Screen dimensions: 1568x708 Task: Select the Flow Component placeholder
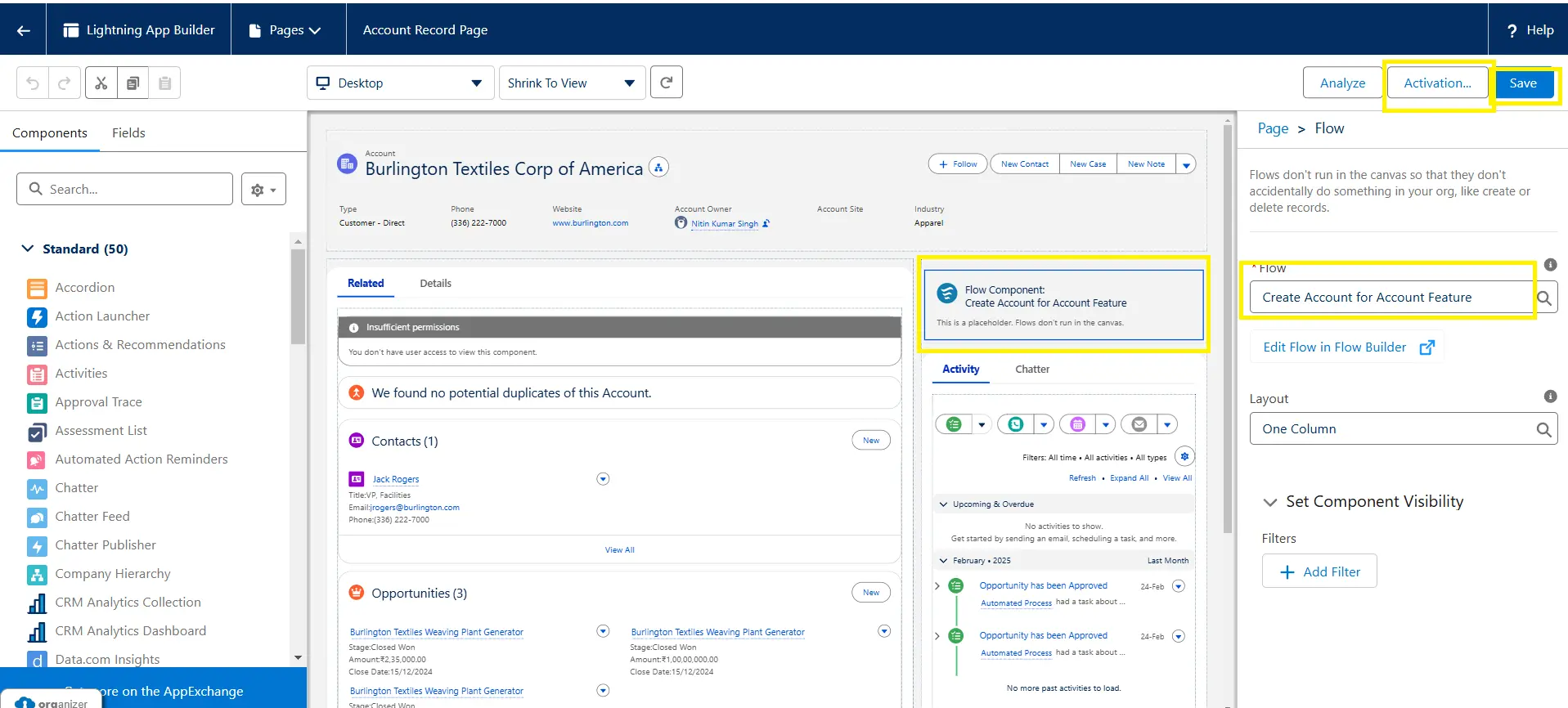(x=1063, y=305)
